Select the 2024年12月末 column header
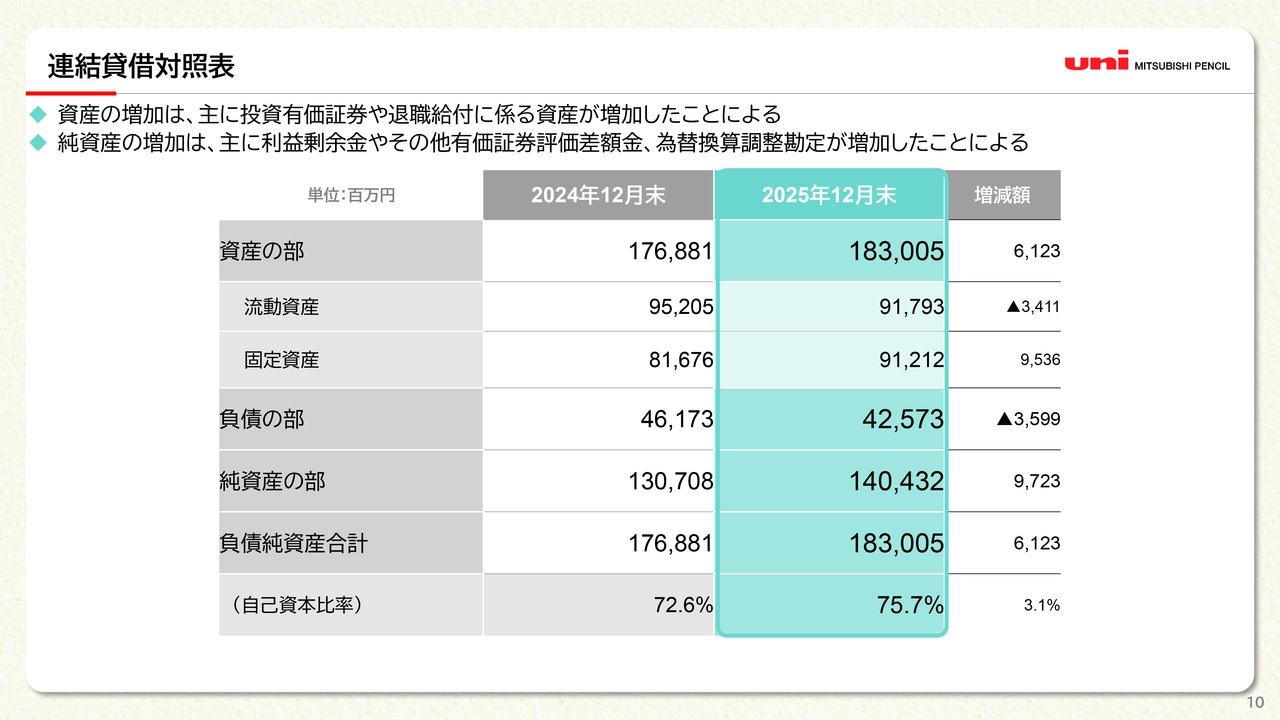 pyautogui.click(x=598, y=195)
